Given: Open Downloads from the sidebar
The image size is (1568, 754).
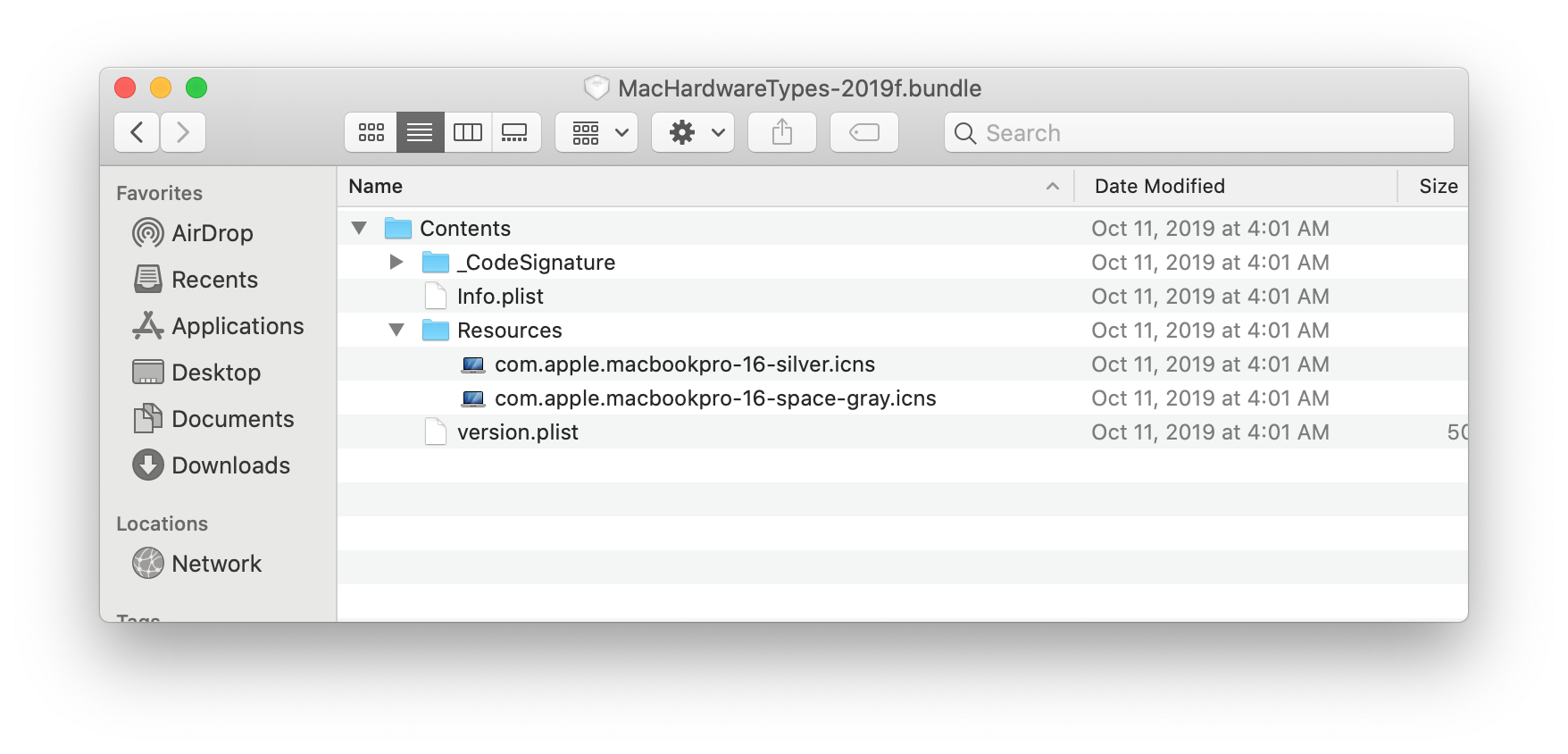Looking at the screenshot, I should coord(229,465).
